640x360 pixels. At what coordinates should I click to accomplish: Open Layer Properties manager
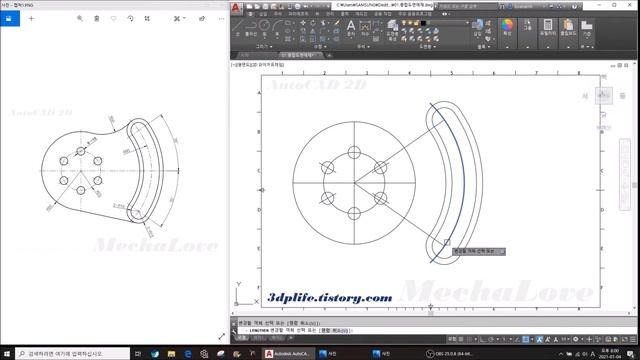(392, 29)
